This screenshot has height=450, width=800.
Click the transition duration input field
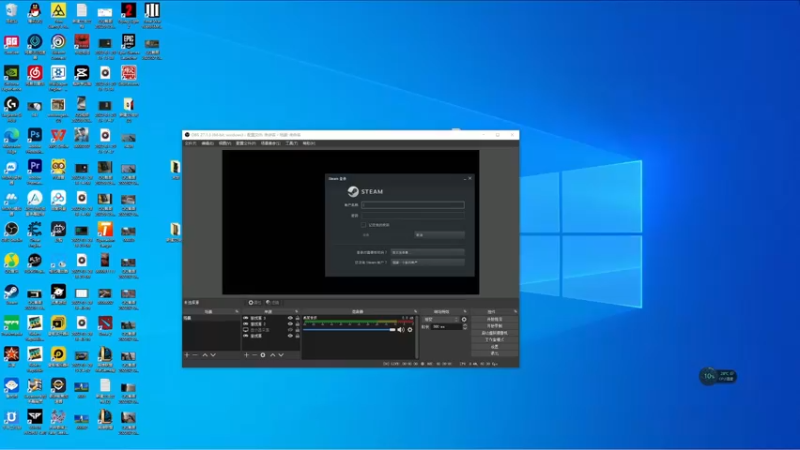pos(446,327)
